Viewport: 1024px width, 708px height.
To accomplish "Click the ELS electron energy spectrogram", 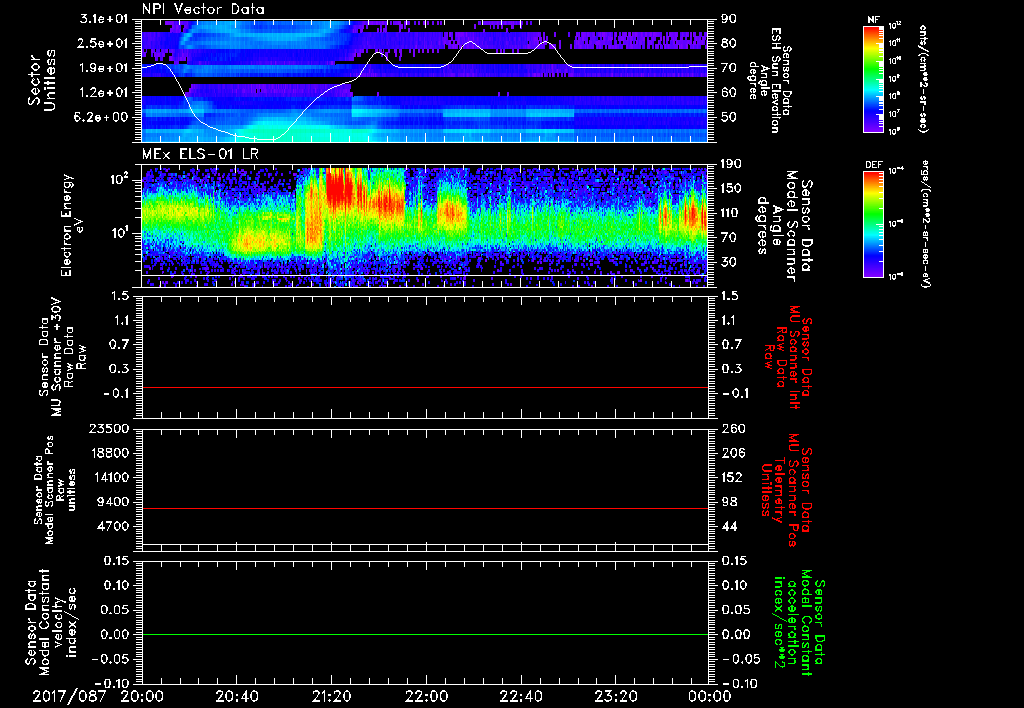I will [x=424, y=226].
